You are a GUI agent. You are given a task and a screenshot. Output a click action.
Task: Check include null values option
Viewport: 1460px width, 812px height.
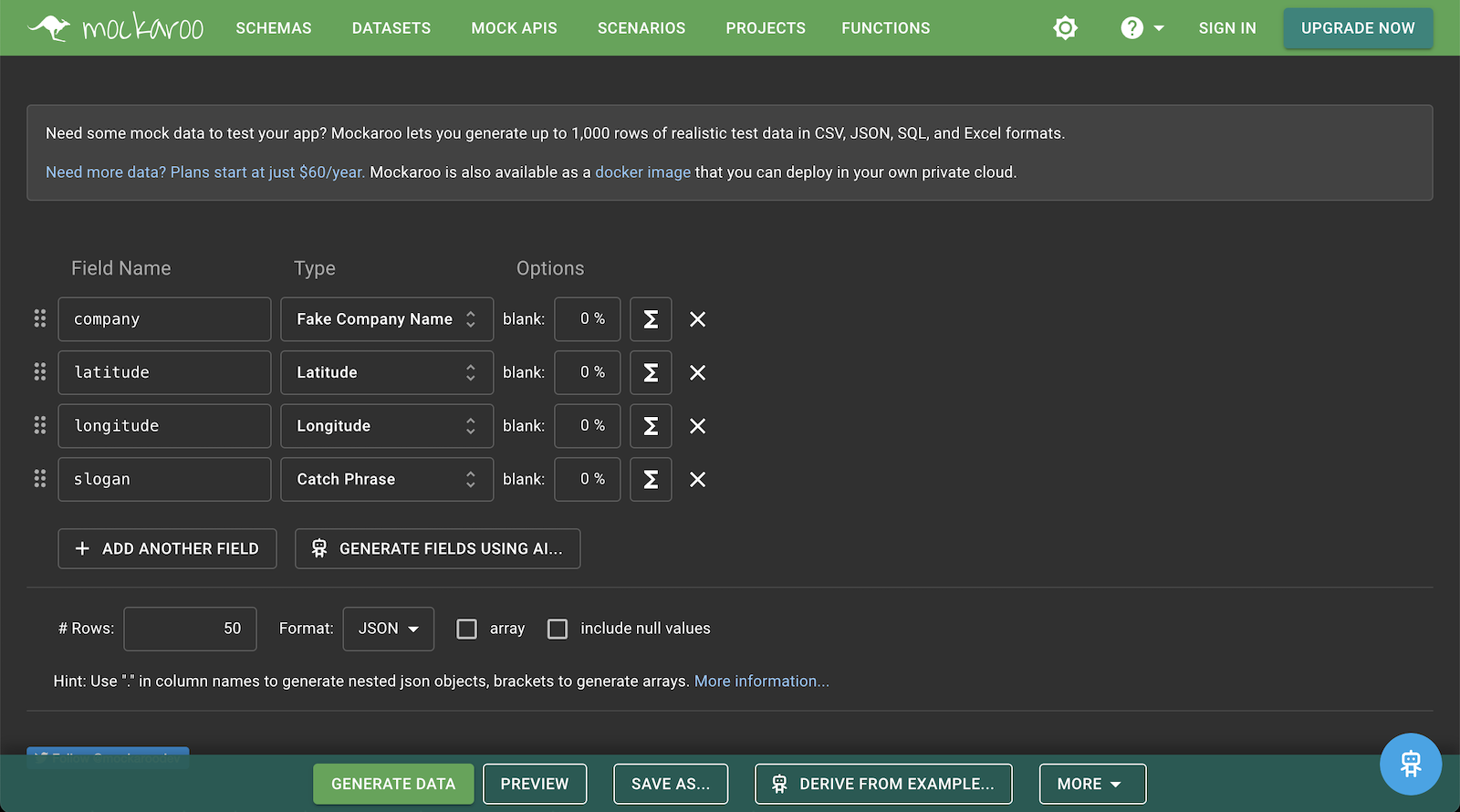pyautogui.click(x=558, y=629)
